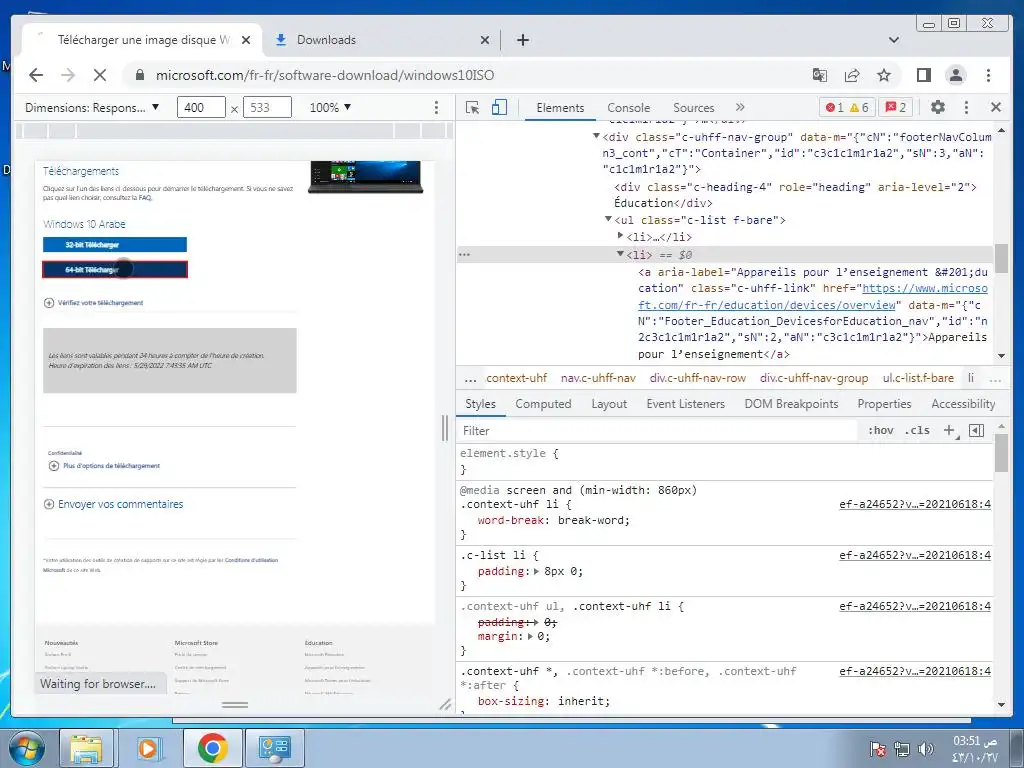This screenshot has width=1024, height=768.
Task: Collapse the selected li $0 node
Action: (x=620, y=254)
